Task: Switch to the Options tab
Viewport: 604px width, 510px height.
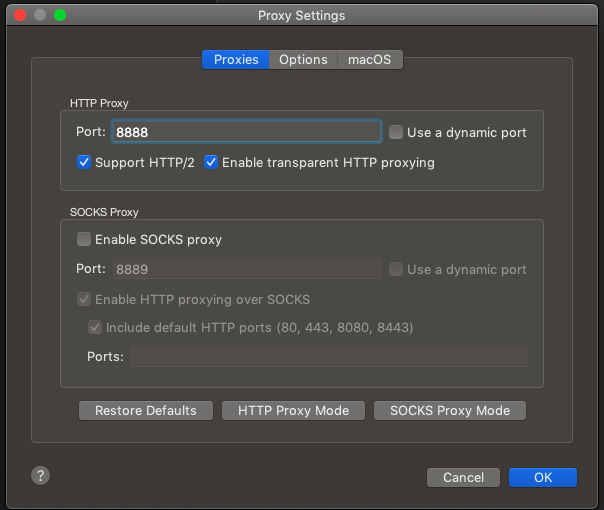Action: click(303, 60)
